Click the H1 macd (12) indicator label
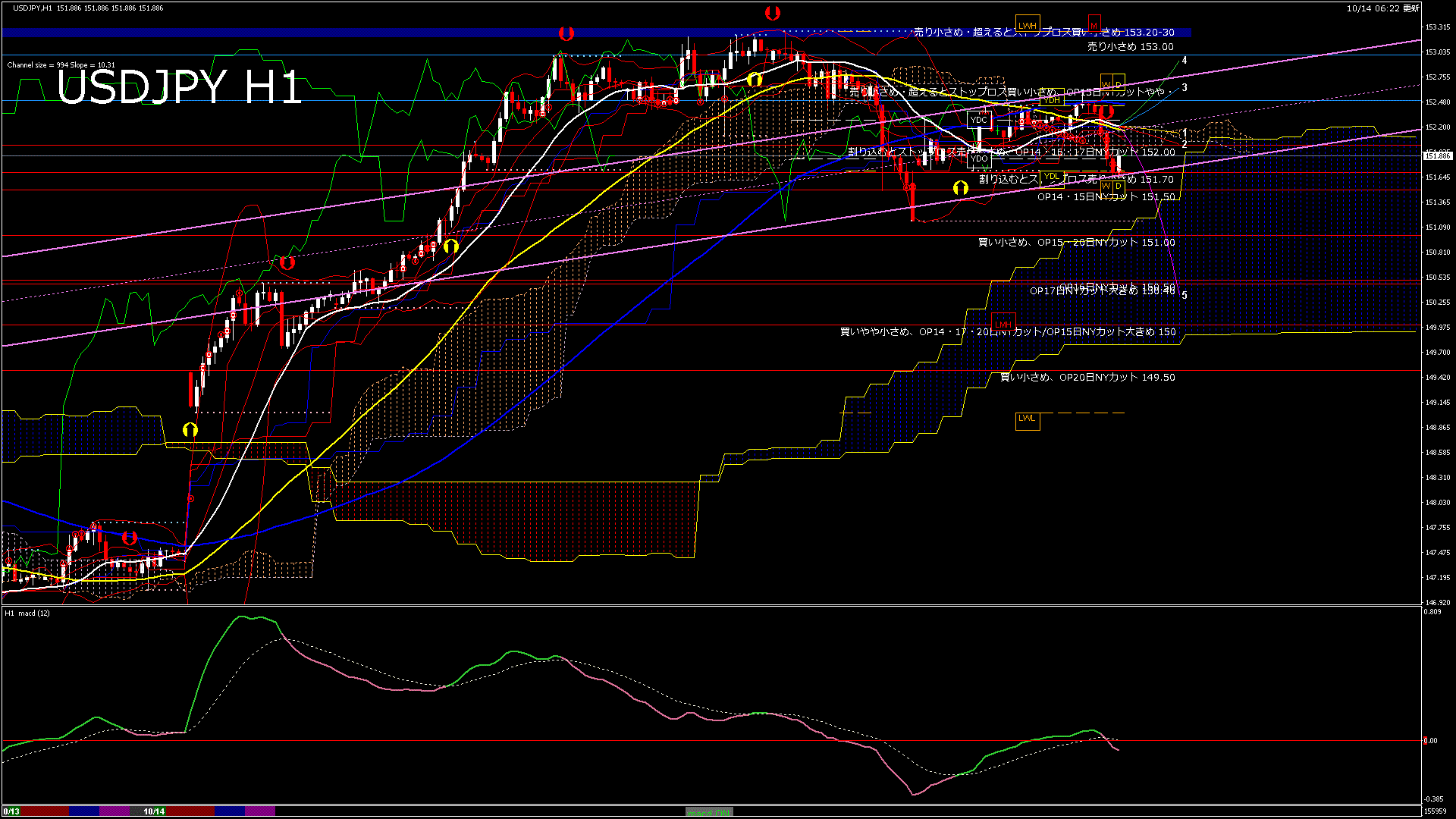1456x819 pixels. [27, 613]
